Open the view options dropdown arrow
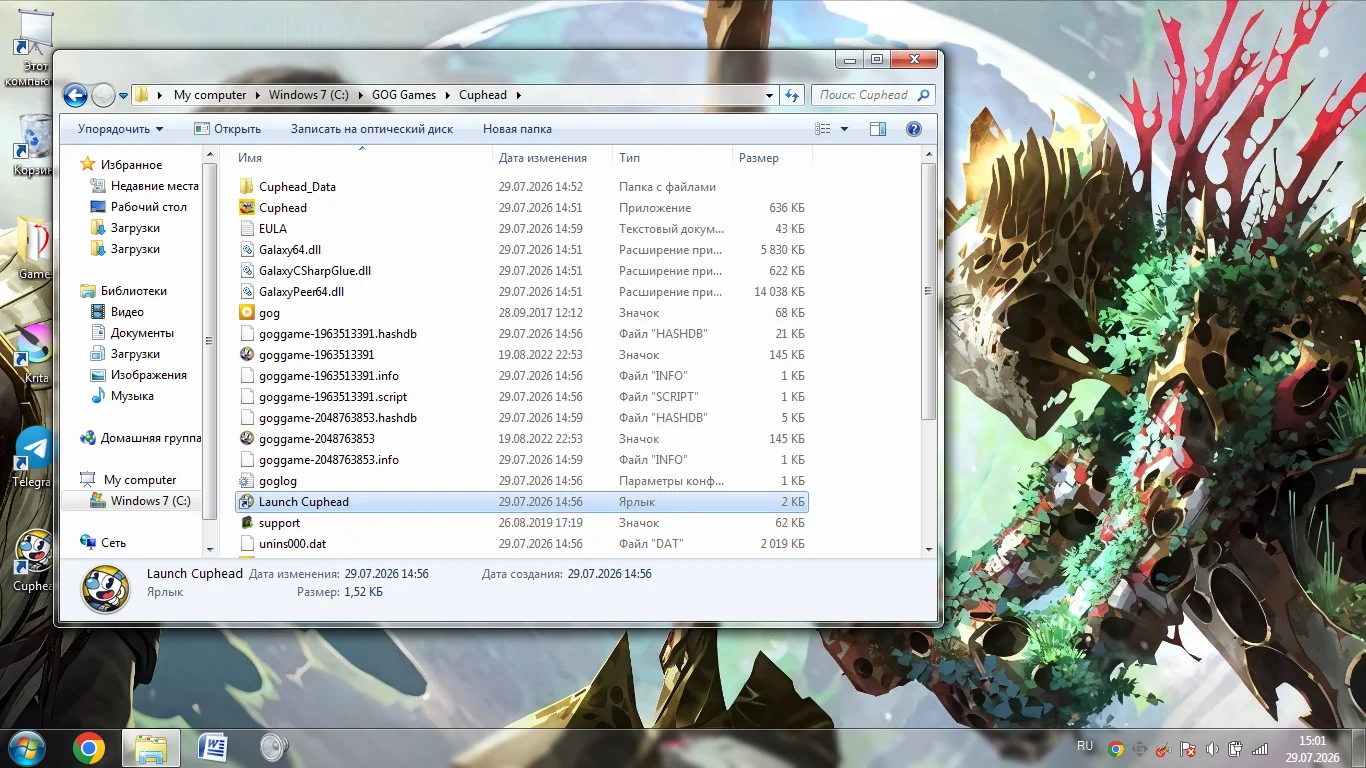Image resolution: width=1366 pixels, height=768 pixels. (x=844, y=129)
